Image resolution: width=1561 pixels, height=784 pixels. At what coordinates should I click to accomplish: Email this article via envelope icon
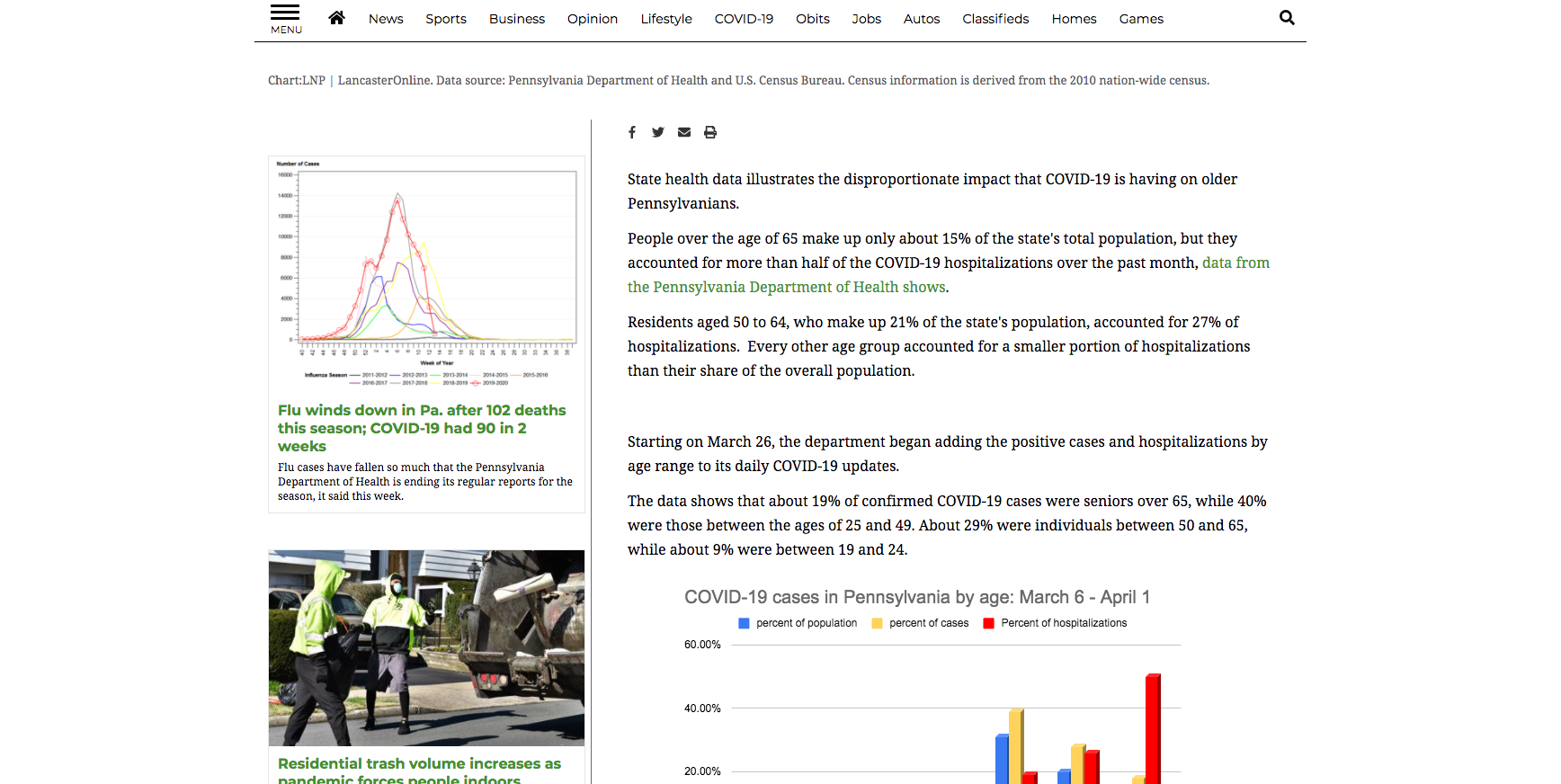[684, 132]
